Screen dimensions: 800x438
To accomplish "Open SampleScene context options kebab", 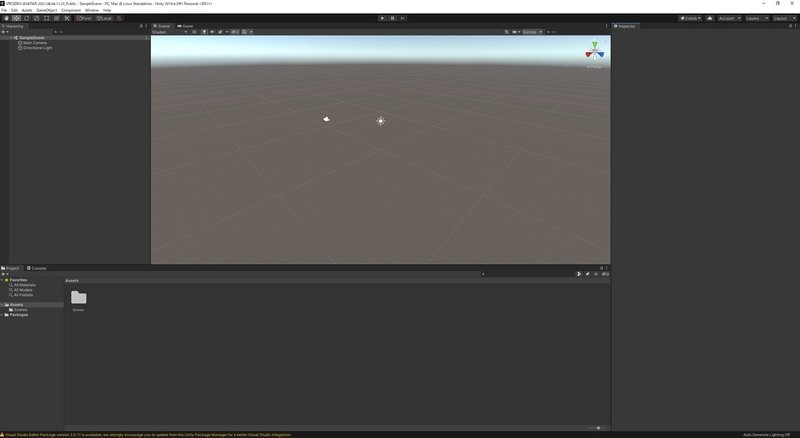I will pyautogui.click(x=146, y=38).
